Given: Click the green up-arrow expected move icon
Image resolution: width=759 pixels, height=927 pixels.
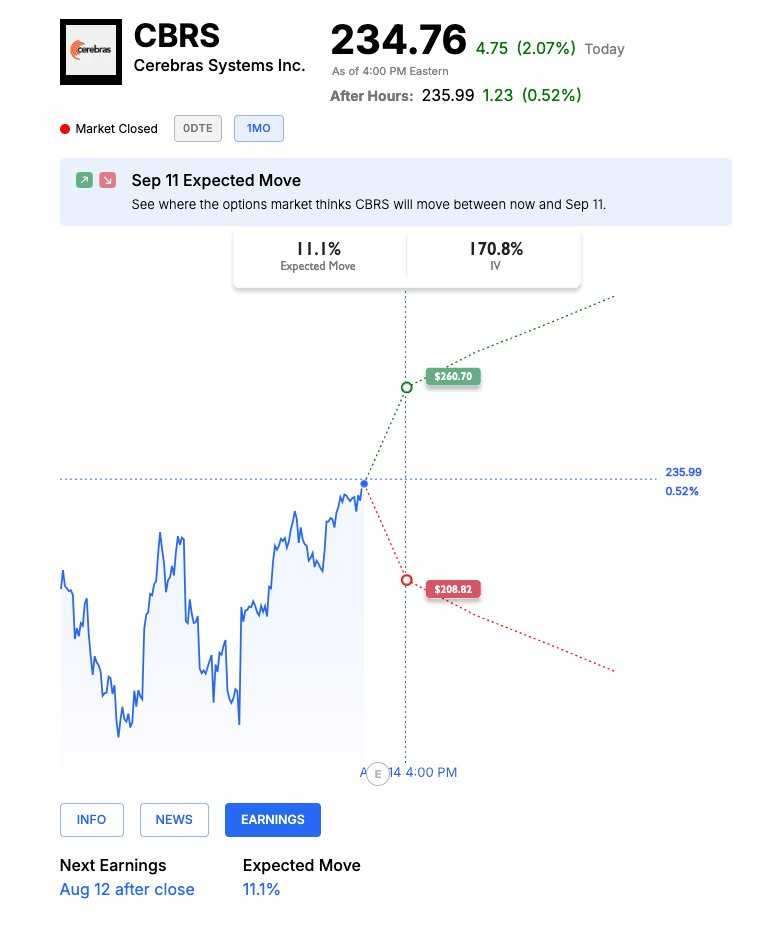Looking at the screenshot, I should (x=85, y=180).
